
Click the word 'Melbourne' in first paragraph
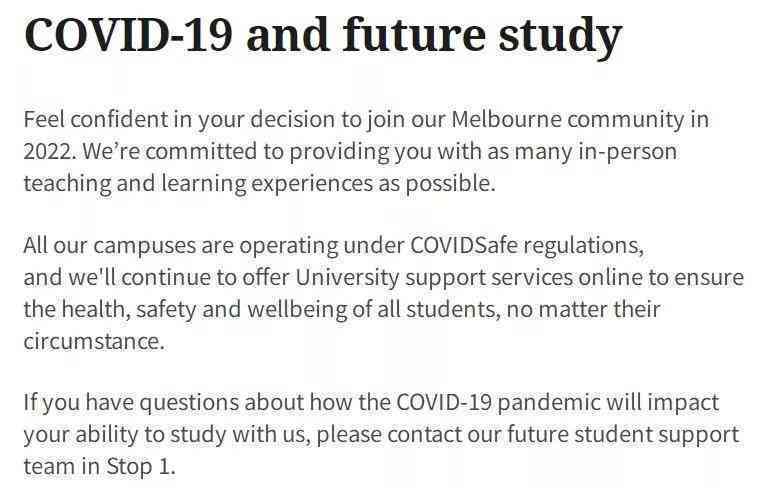click(506, 120)
